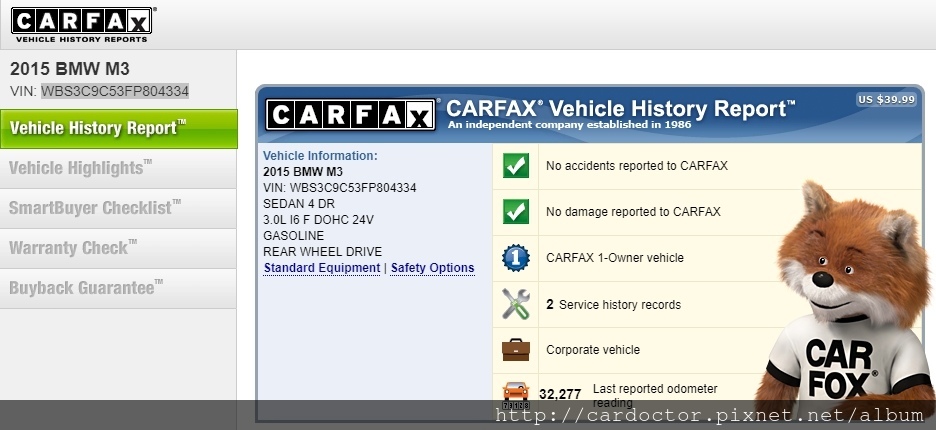Click SEDAN 4 DR text
The width and height of the screenshot is (936, 430).
click(x=299, y=204)
